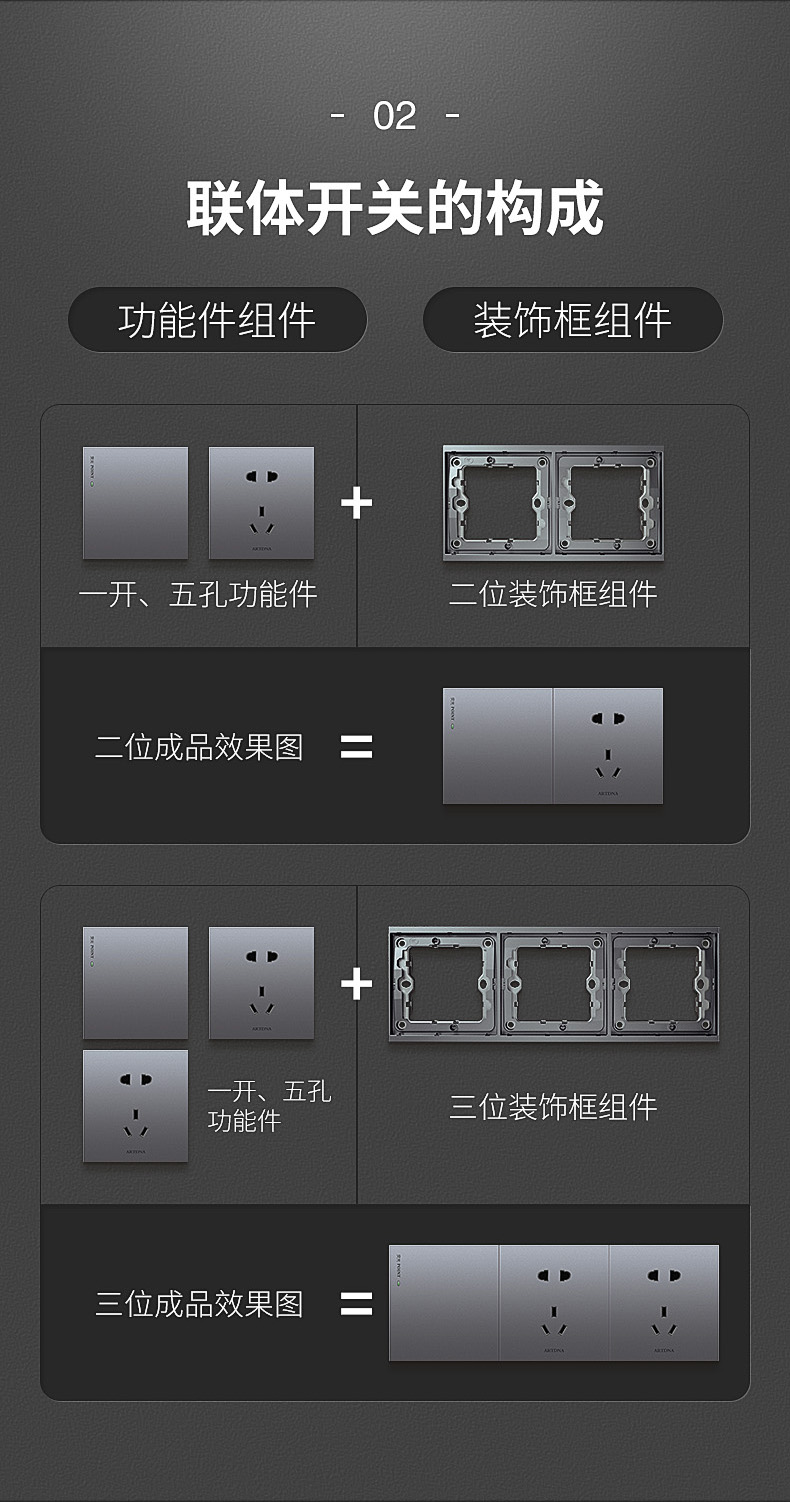Select the five-hole socket in top section
Image resolution: width=790 pixels, height=1502 pixels.
(261, 503)
